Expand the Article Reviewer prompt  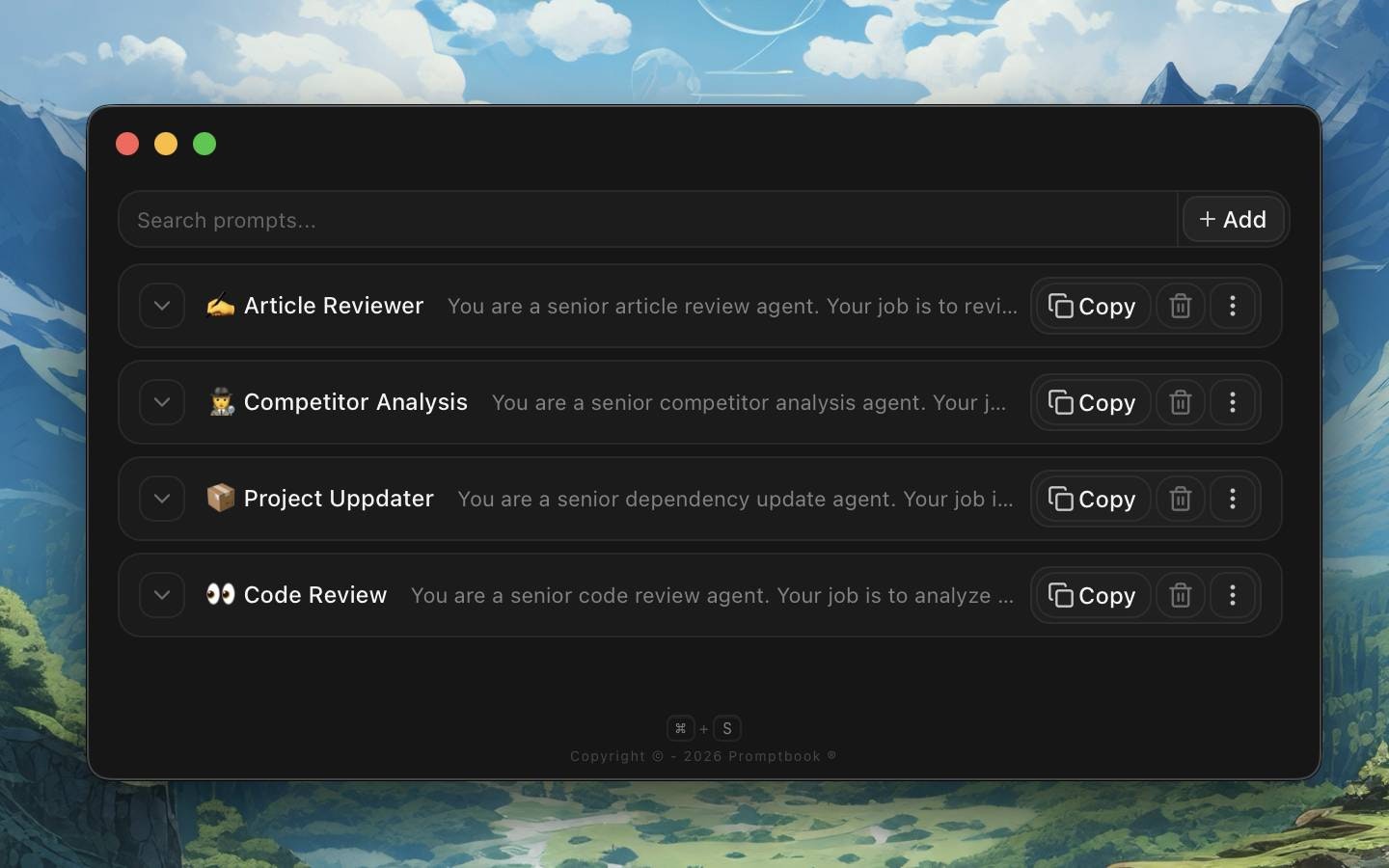(x=162, y=306)
